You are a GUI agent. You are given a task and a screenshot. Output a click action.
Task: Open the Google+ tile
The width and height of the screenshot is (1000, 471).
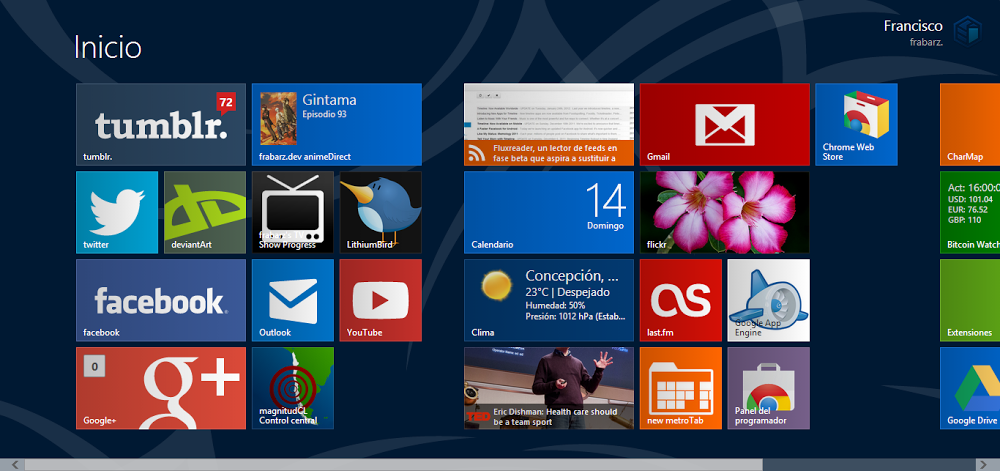[161, 388]
